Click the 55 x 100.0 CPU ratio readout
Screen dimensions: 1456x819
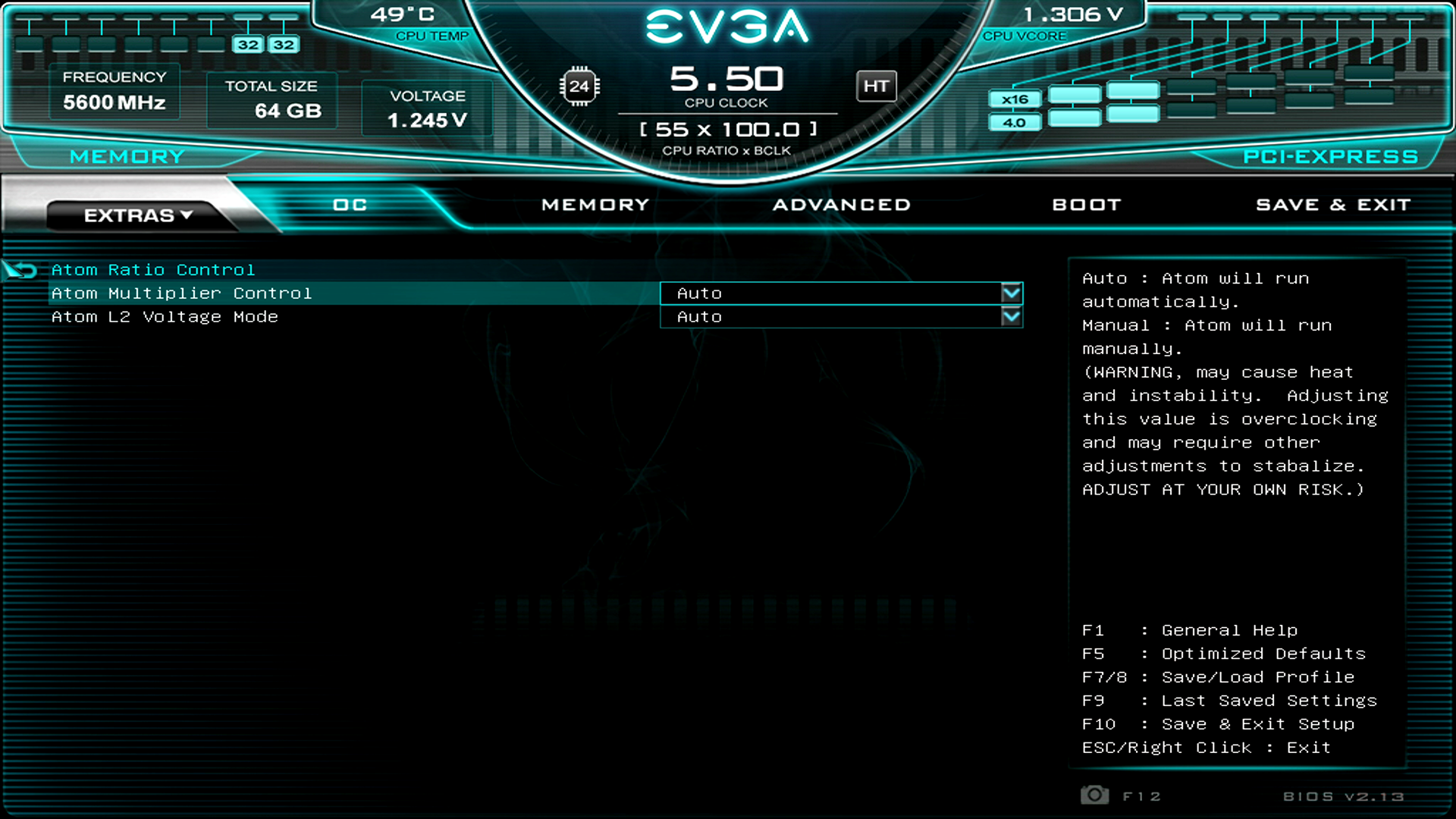(728, 130)
